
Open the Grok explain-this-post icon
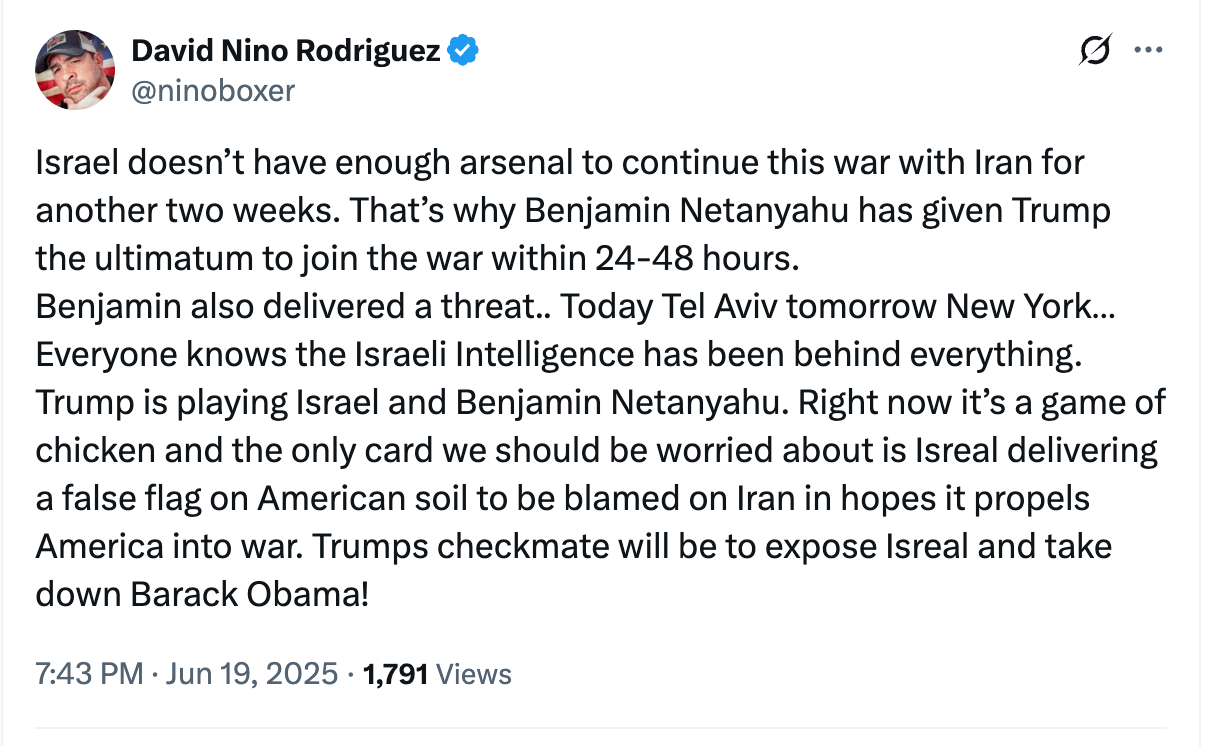(1096, 51)
